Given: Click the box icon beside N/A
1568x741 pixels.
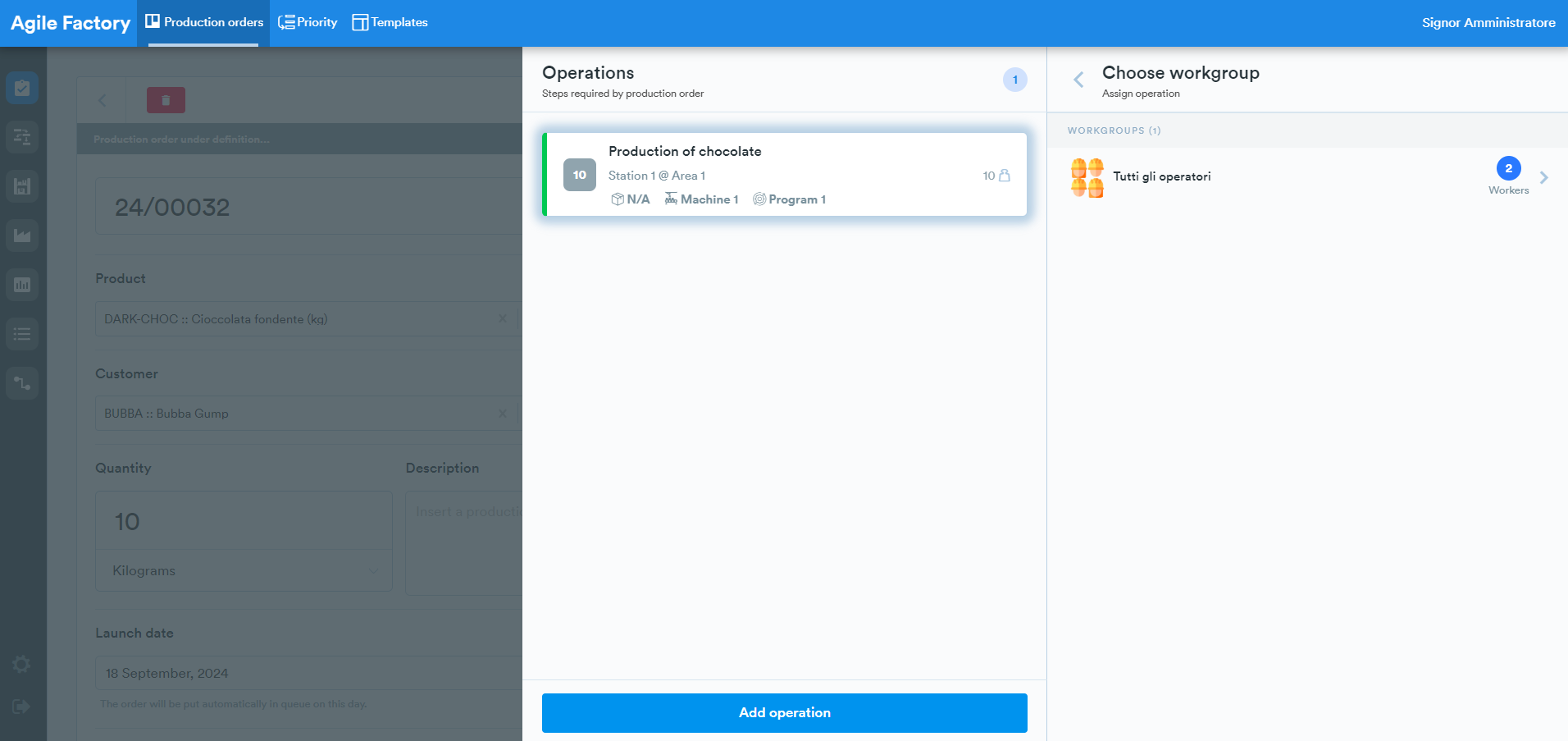Looking at the screenshot, I should click(x=618, y=199).
